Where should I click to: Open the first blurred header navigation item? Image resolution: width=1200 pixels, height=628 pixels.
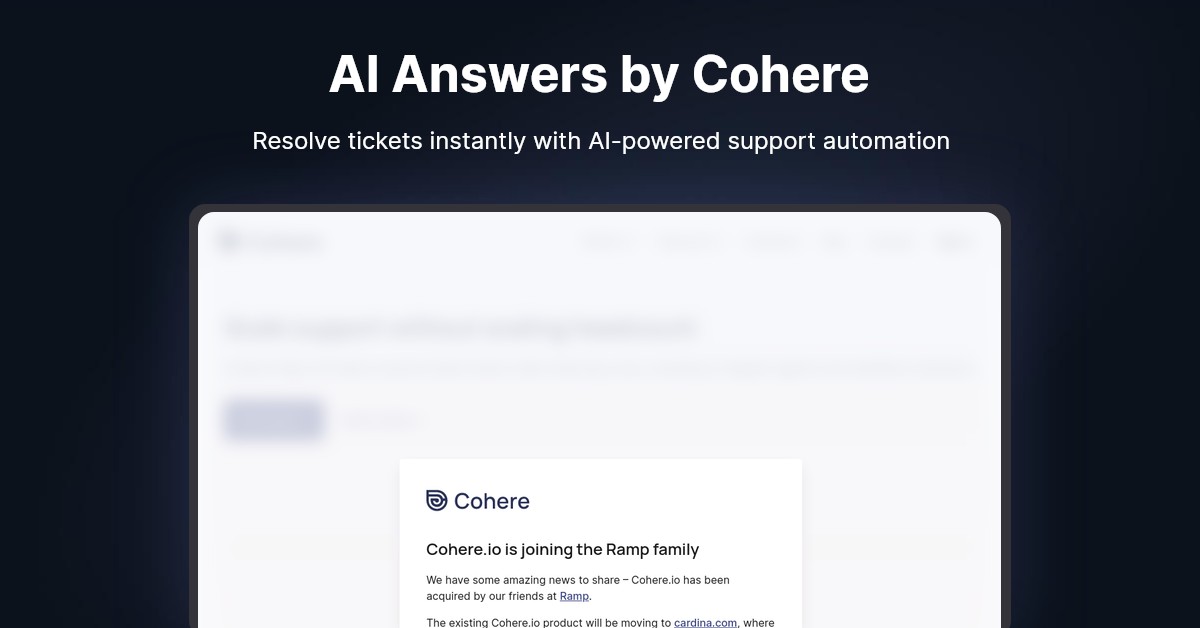pyautogui.click(x=605, y=242)
